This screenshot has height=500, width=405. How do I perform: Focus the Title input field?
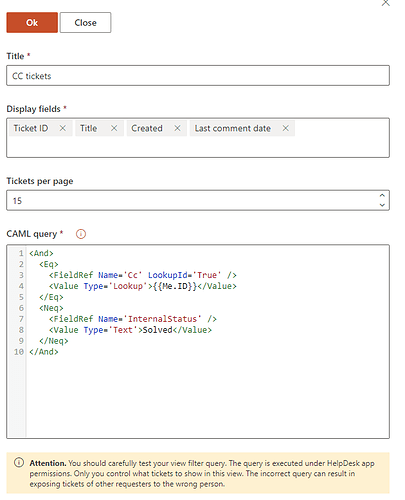pos(198,76)
